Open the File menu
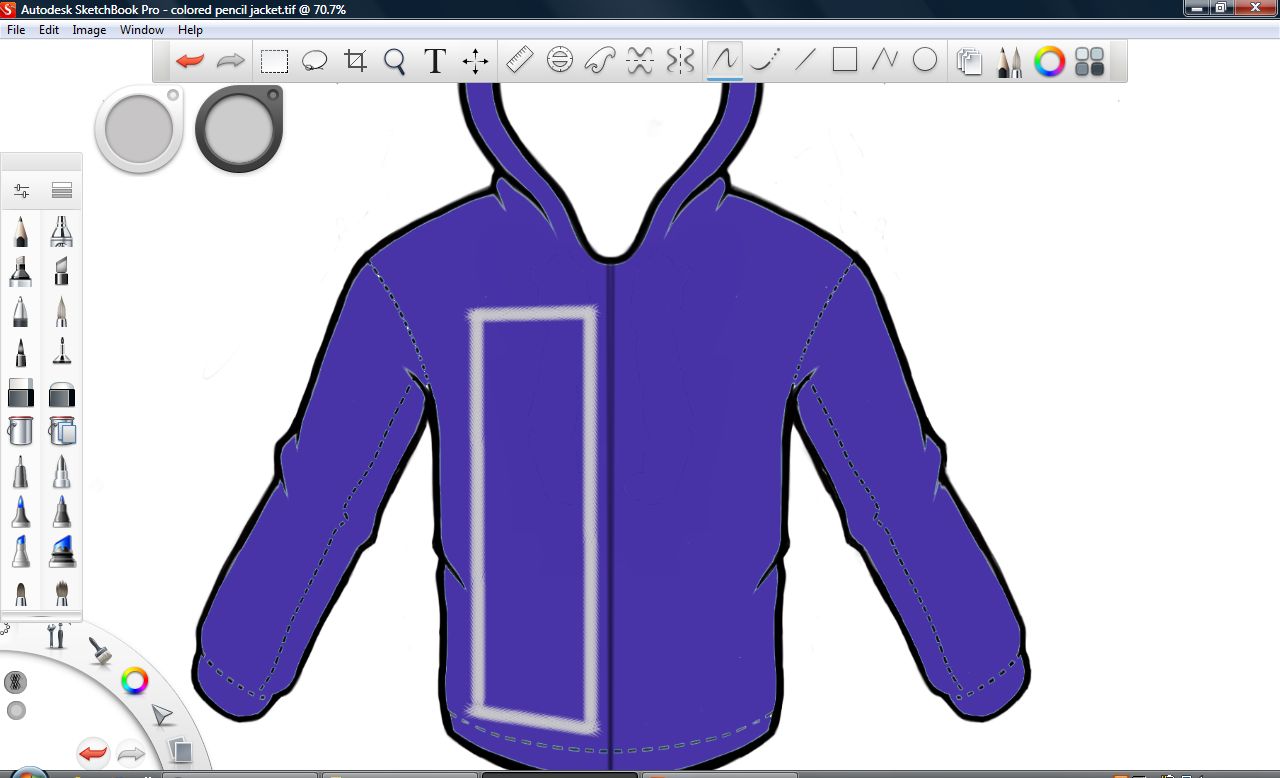The width and height of the screenshot is (1280, 778). click(x=16, y=30)
